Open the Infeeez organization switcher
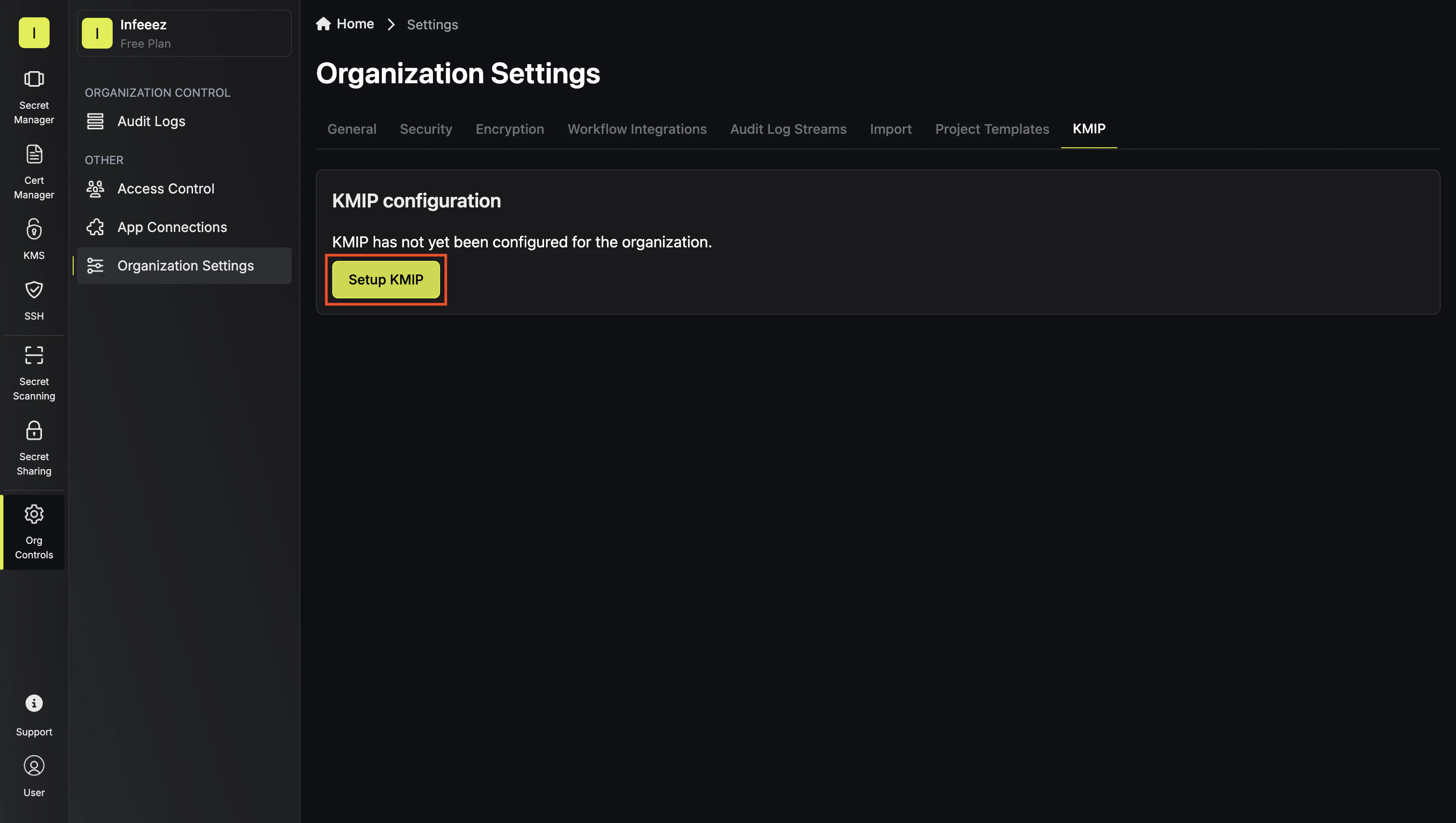 pyautogui.click(x=184, y=33)
